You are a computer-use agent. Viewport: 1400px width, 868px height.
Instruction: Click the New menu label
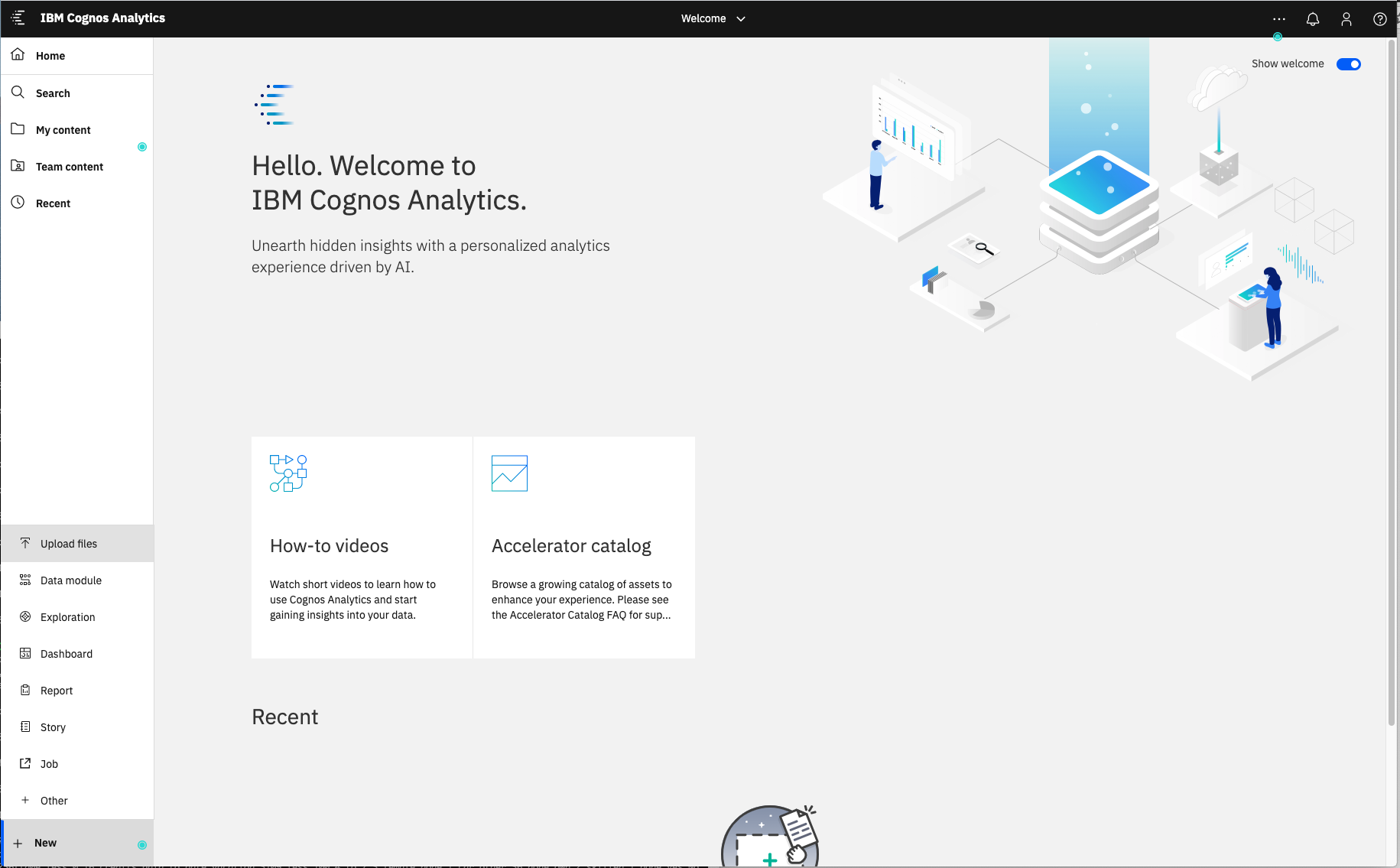point(45,843)
